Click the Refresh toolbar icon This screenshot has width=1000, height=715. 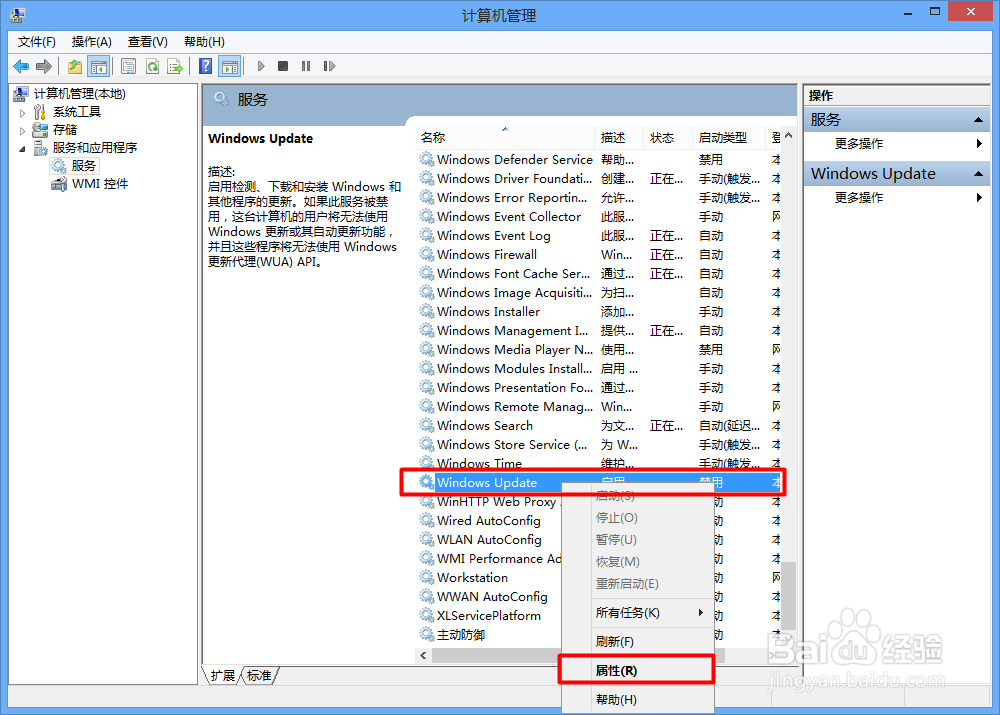[152, 66]
